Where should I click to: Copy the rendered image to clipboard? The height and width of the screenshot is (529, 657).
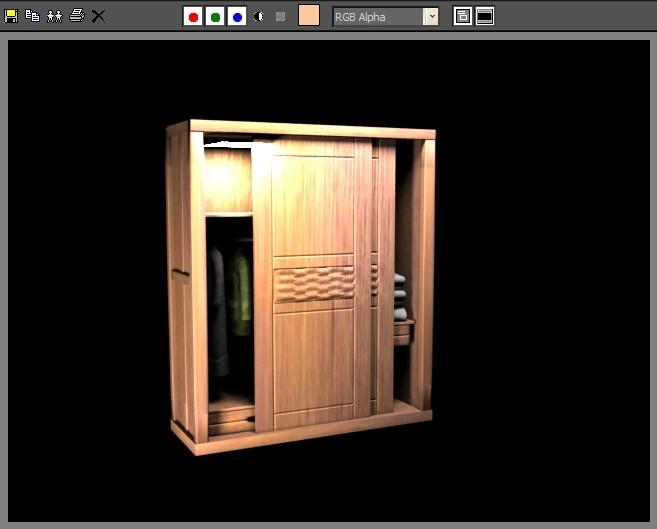click(32, 16)
